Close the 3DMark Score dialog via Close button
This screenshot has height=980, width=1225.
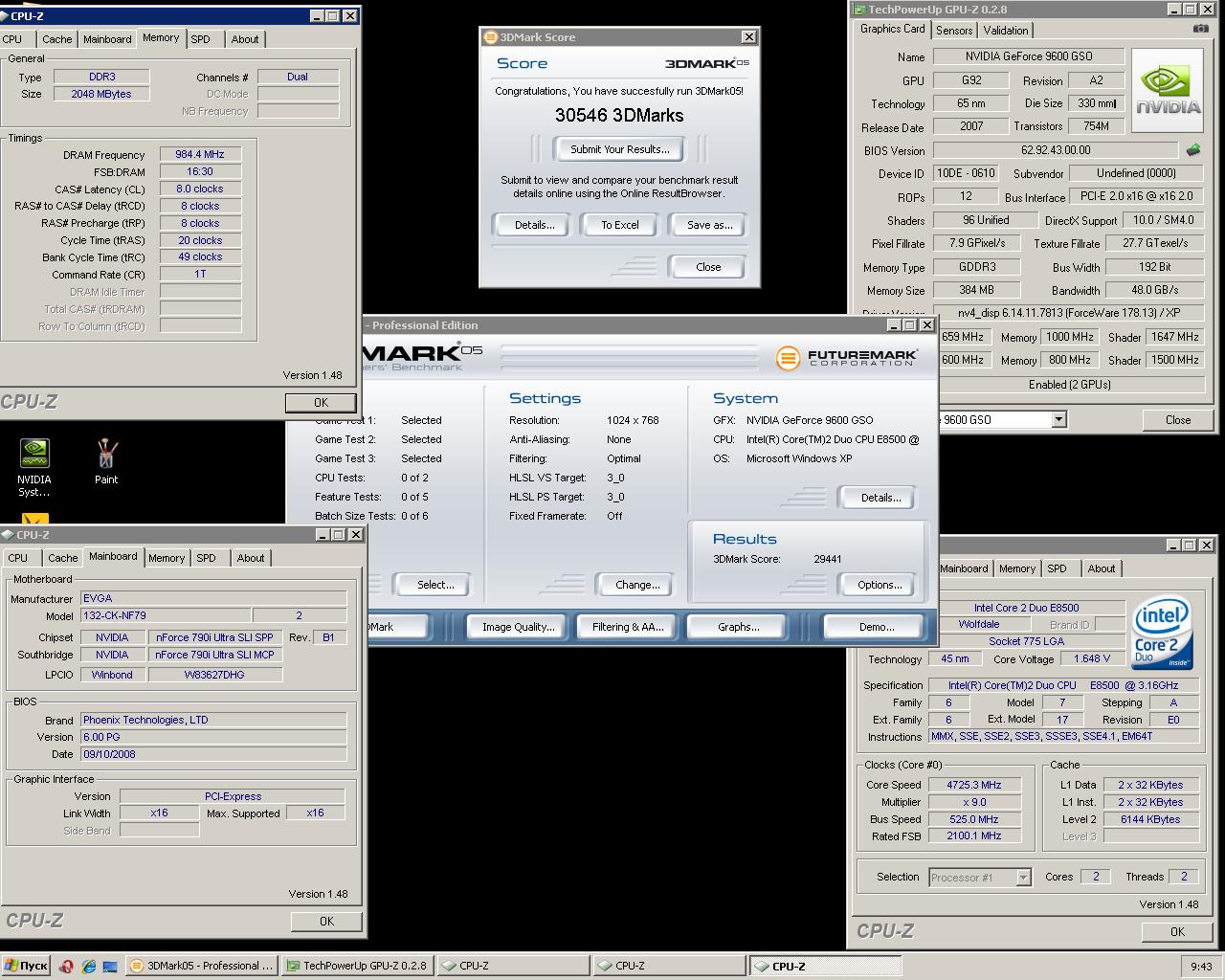coord(708,267)
